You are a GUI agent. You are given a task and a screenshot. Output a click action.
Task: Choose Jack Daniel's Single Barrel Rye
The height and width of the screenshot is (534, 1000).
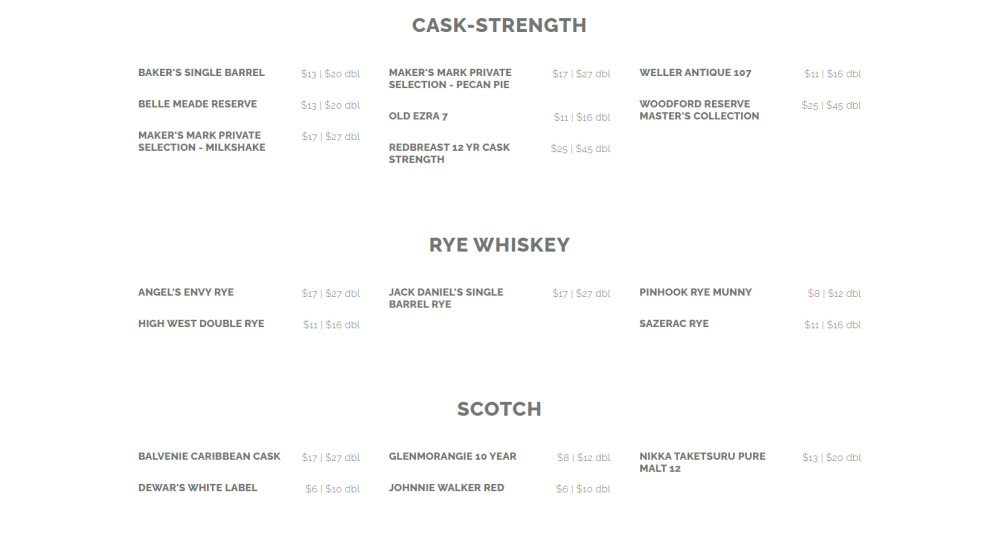[445, 298]
